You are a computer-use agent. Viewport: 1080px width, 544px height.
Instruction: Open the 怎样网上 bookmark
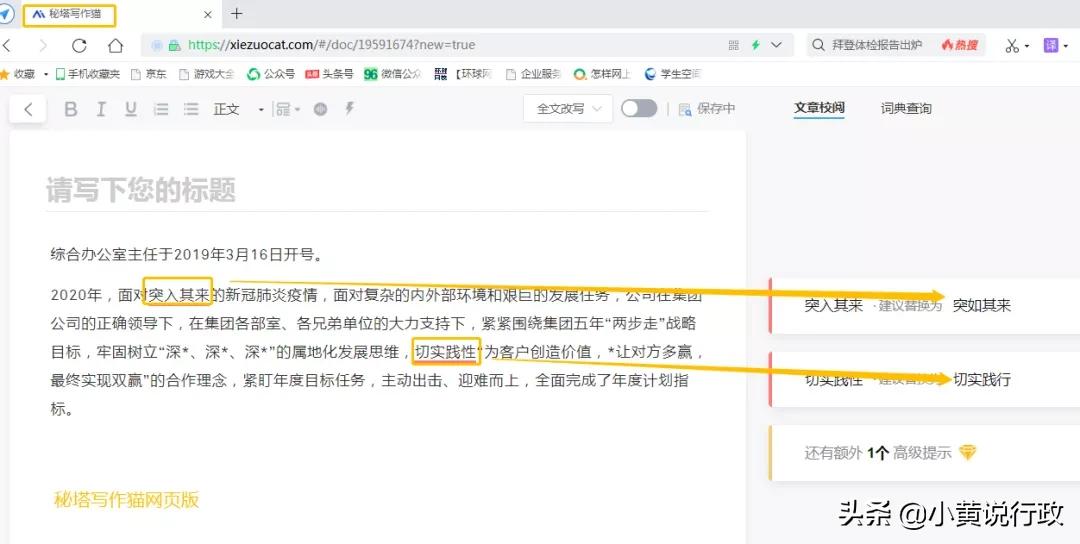[603, 74]
